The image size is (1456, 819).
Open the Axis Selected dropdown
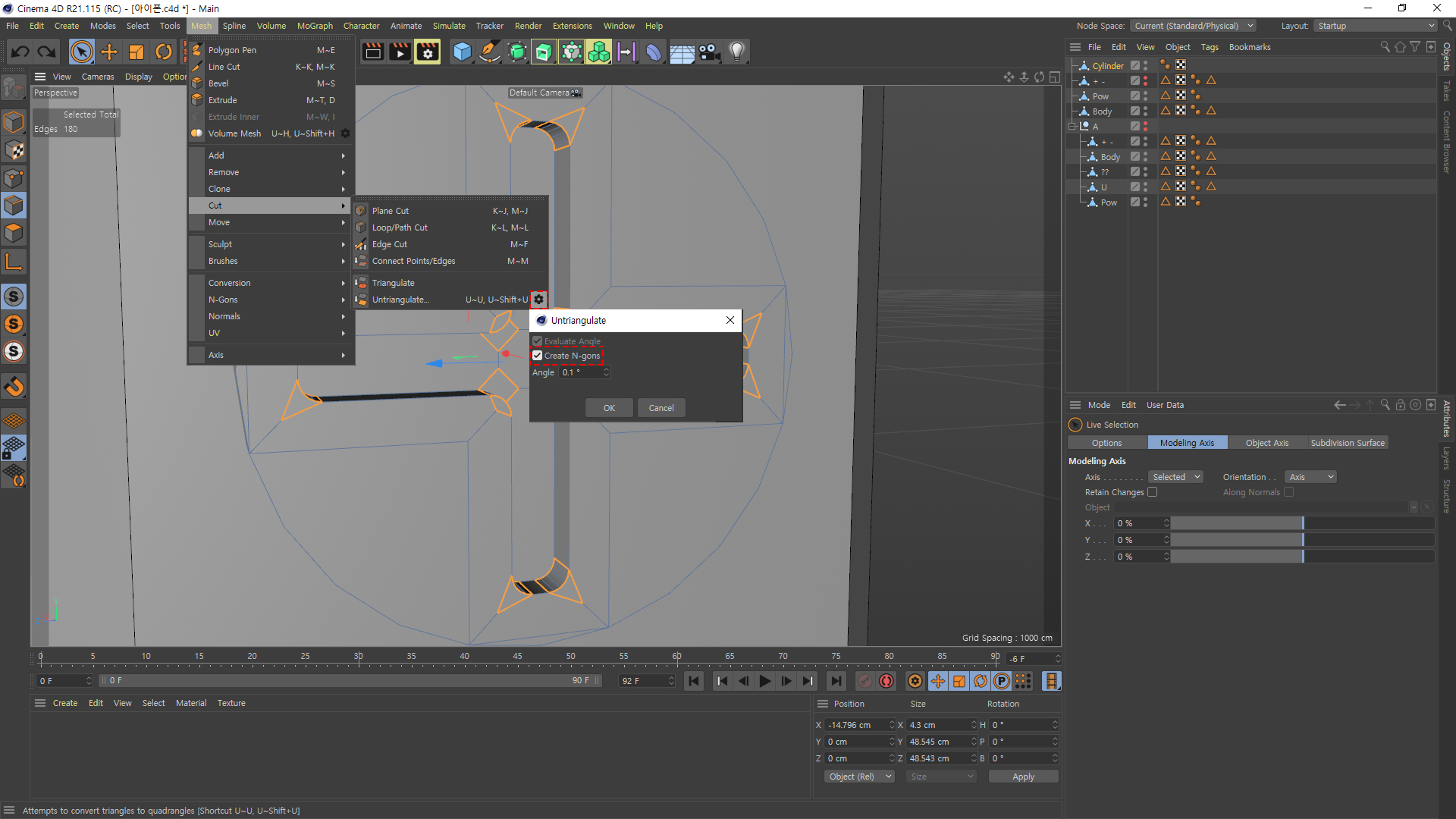click(x=1175, y=477)
